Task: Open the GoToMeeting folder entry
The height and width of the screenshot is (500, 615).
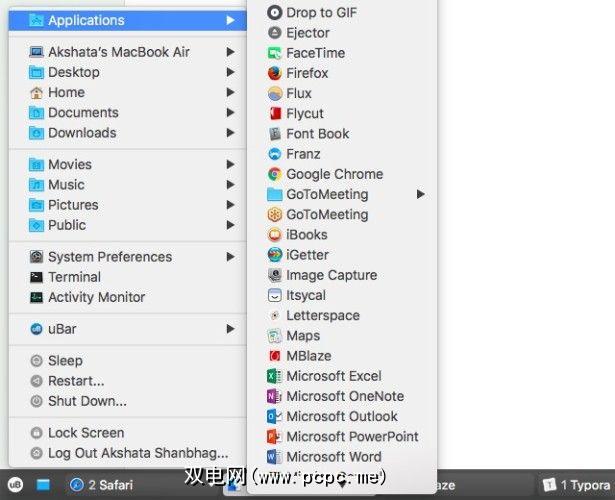Action: 342,194
